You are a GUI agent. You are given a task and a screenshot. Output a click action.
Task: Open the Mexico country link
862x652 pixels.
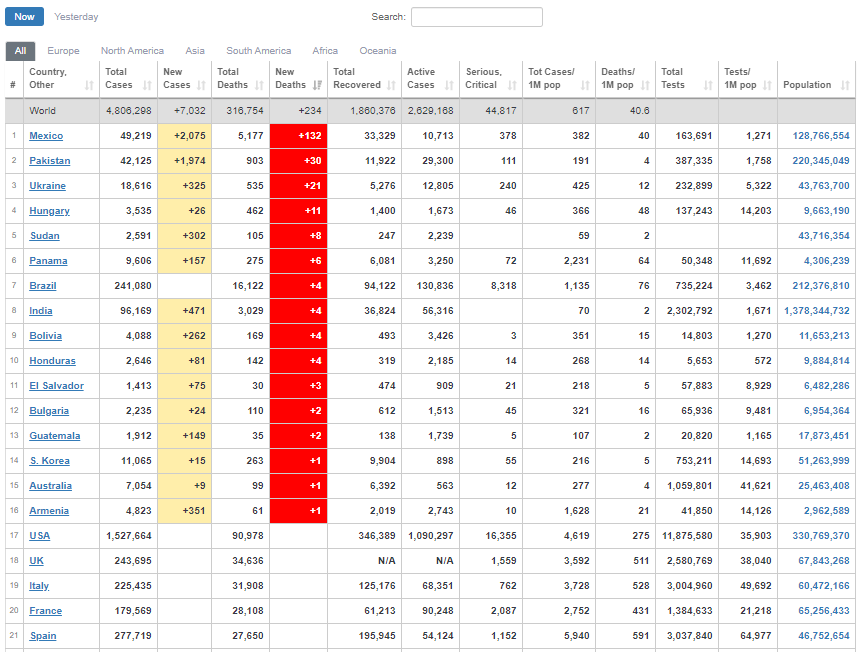46,136
